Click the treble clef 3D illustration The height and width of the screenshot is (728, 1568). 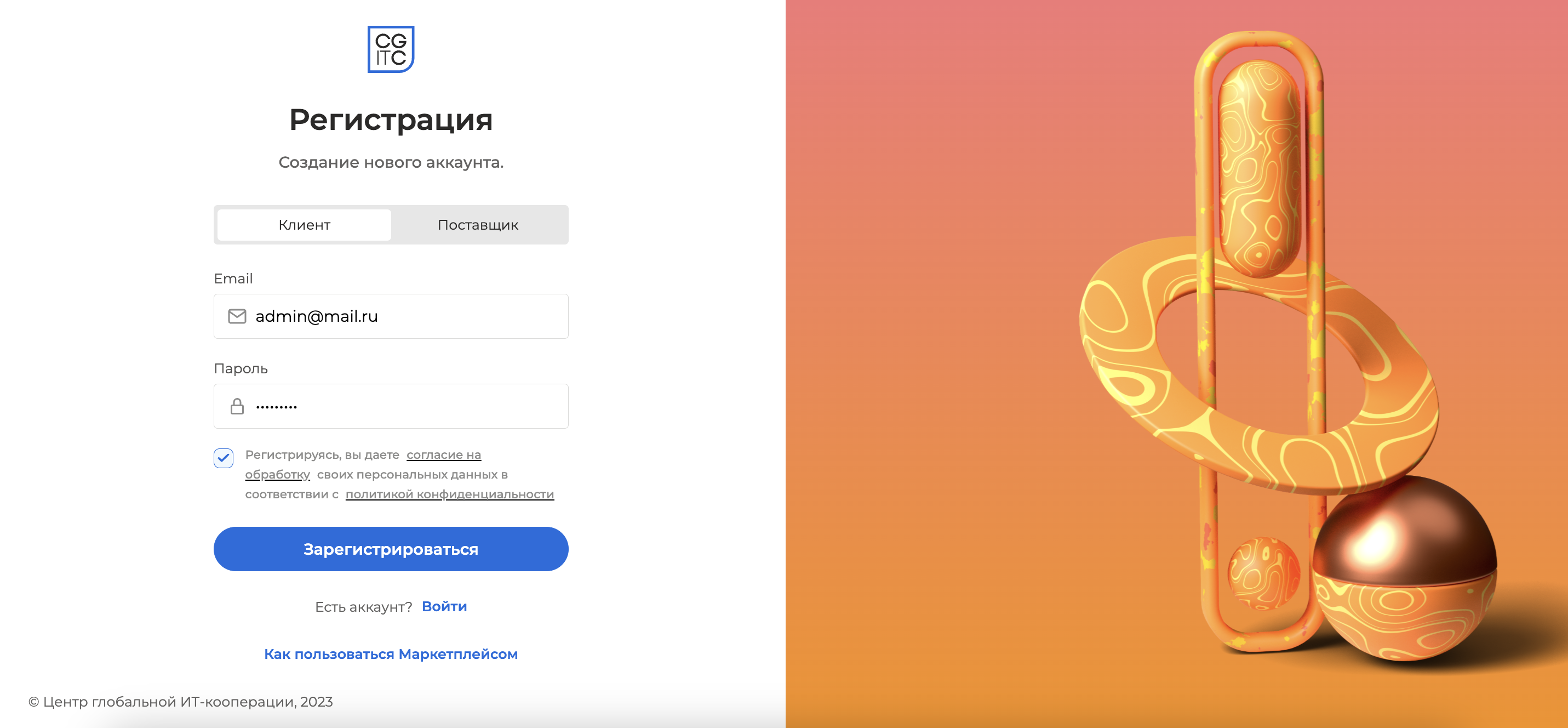pos(1260,341)
